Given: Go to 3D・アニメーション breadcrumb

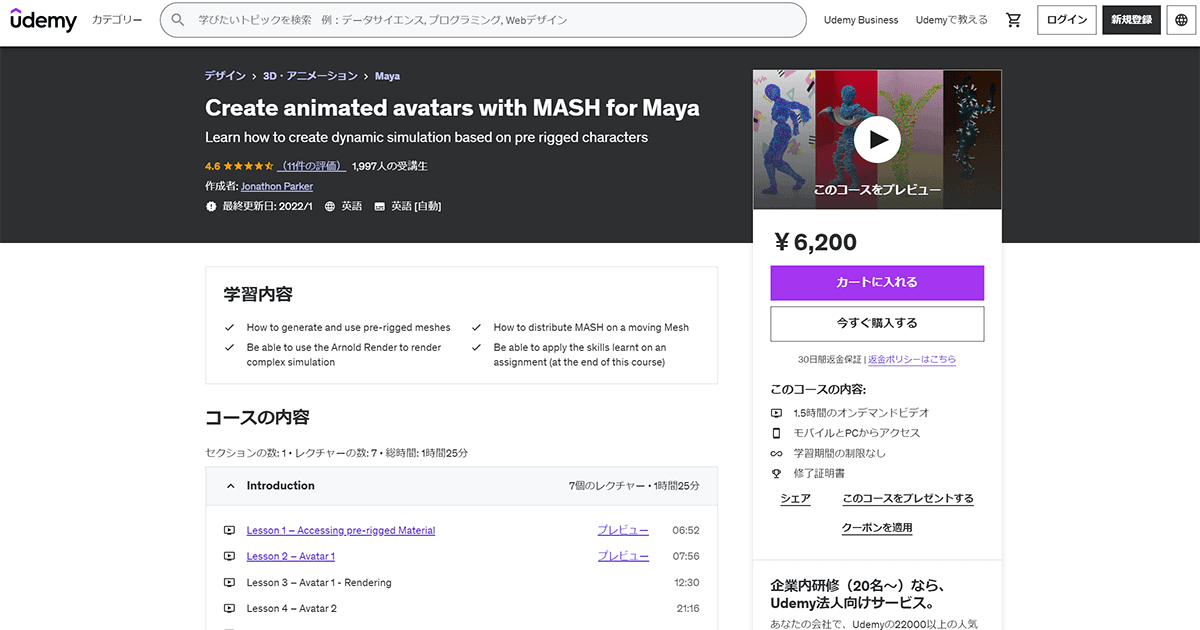Looking at the screenshot, I should [310, 76].
